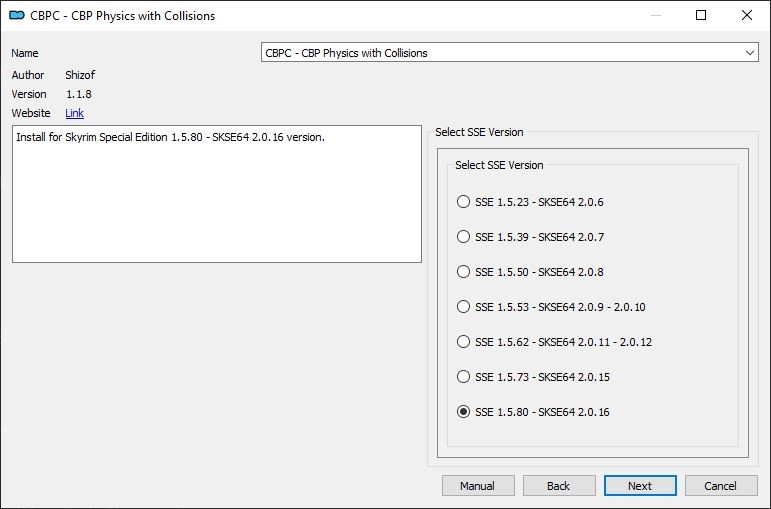The image size is (771, 509).
Task: Open the Name dropdown arrow
Action: point(749,53)
